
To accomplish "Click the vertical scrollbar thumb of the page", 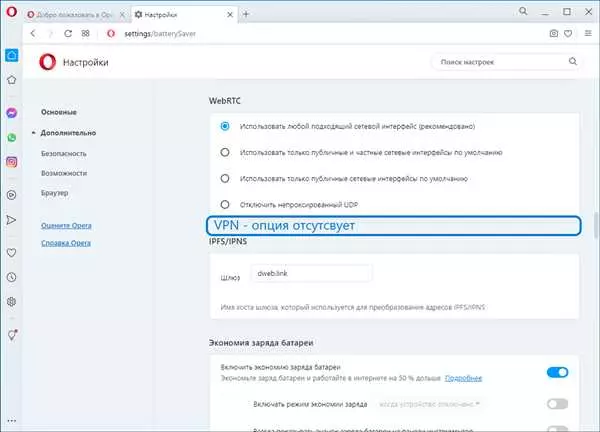I will click(x=596, y=225).
